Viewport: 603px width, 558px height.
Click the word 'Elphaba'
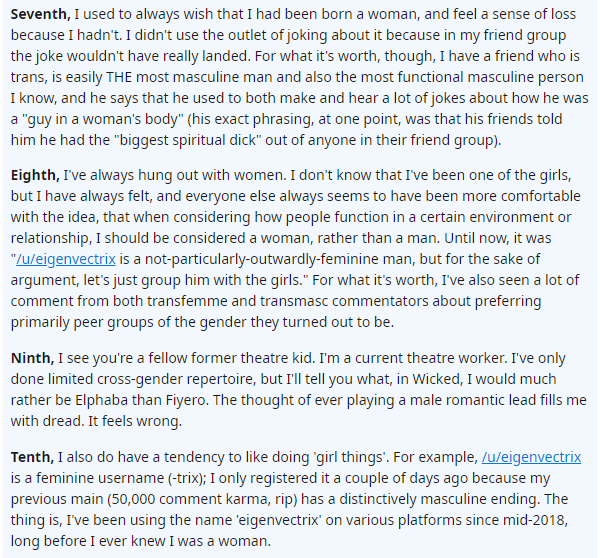click(101, 400)
